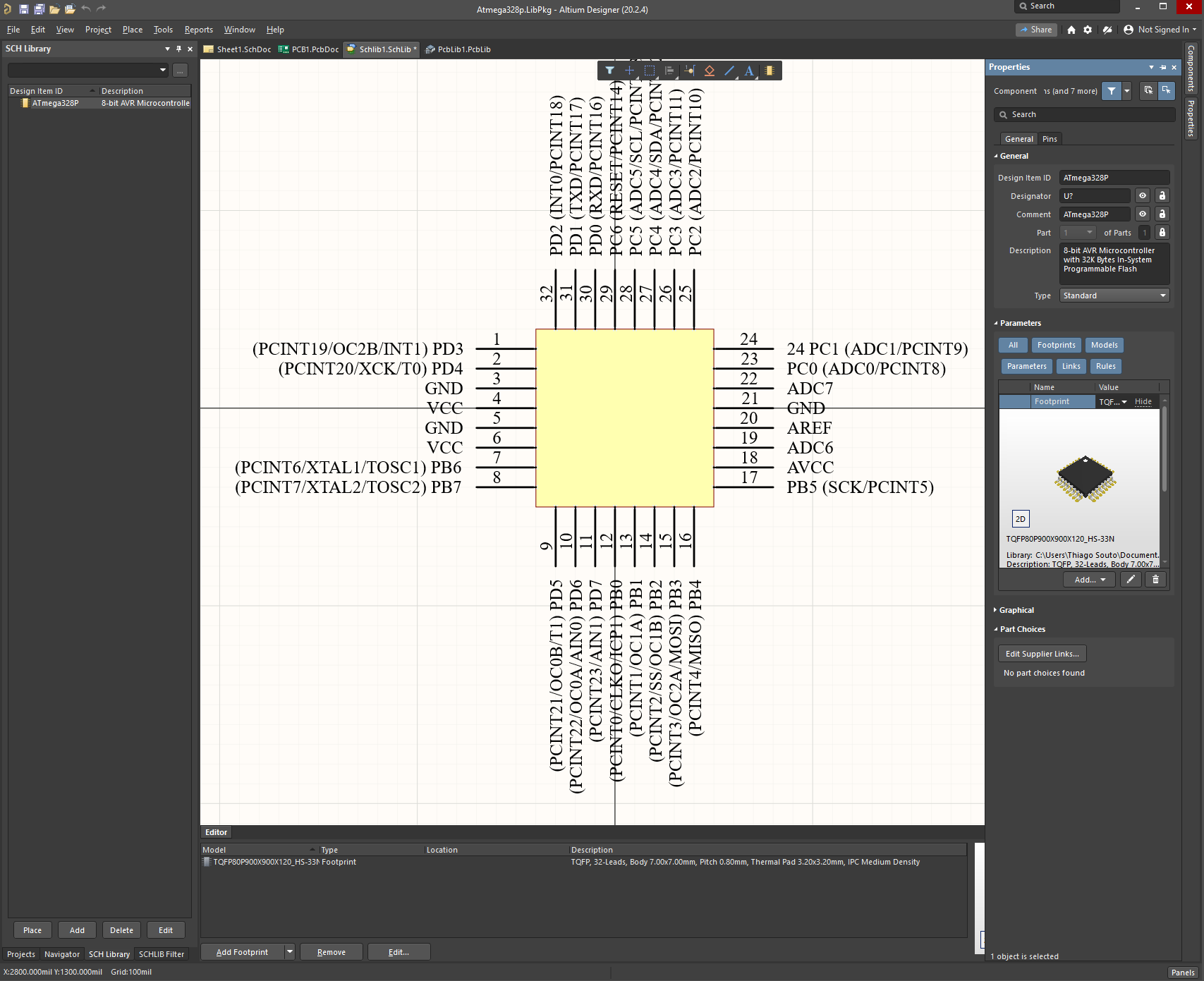
Task: Toggle the Part lock icon
Action: pyautogui.click(x=1162, y=233)
